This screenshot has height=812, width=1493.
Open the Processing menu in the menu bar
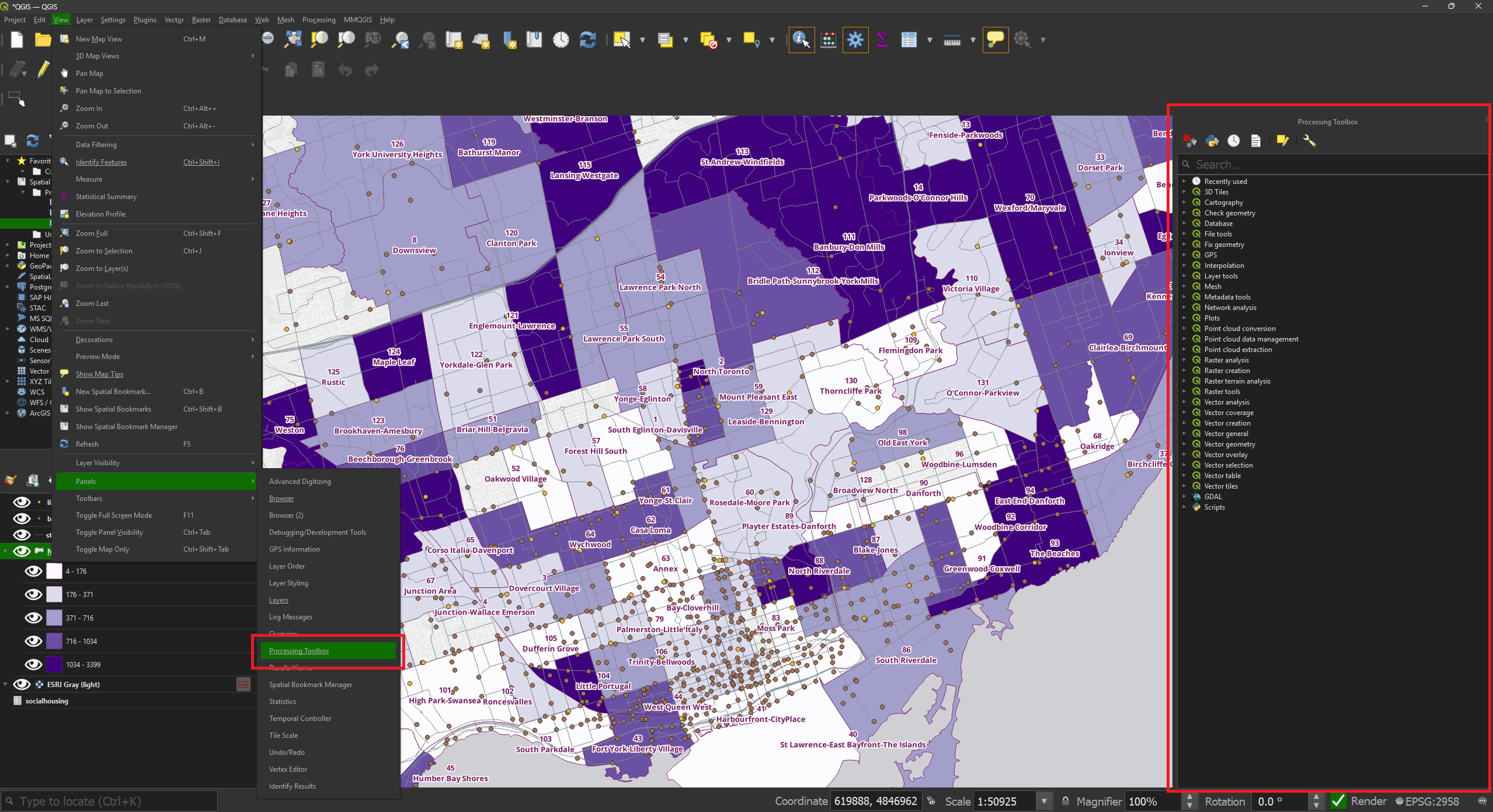tap(319, 20)
